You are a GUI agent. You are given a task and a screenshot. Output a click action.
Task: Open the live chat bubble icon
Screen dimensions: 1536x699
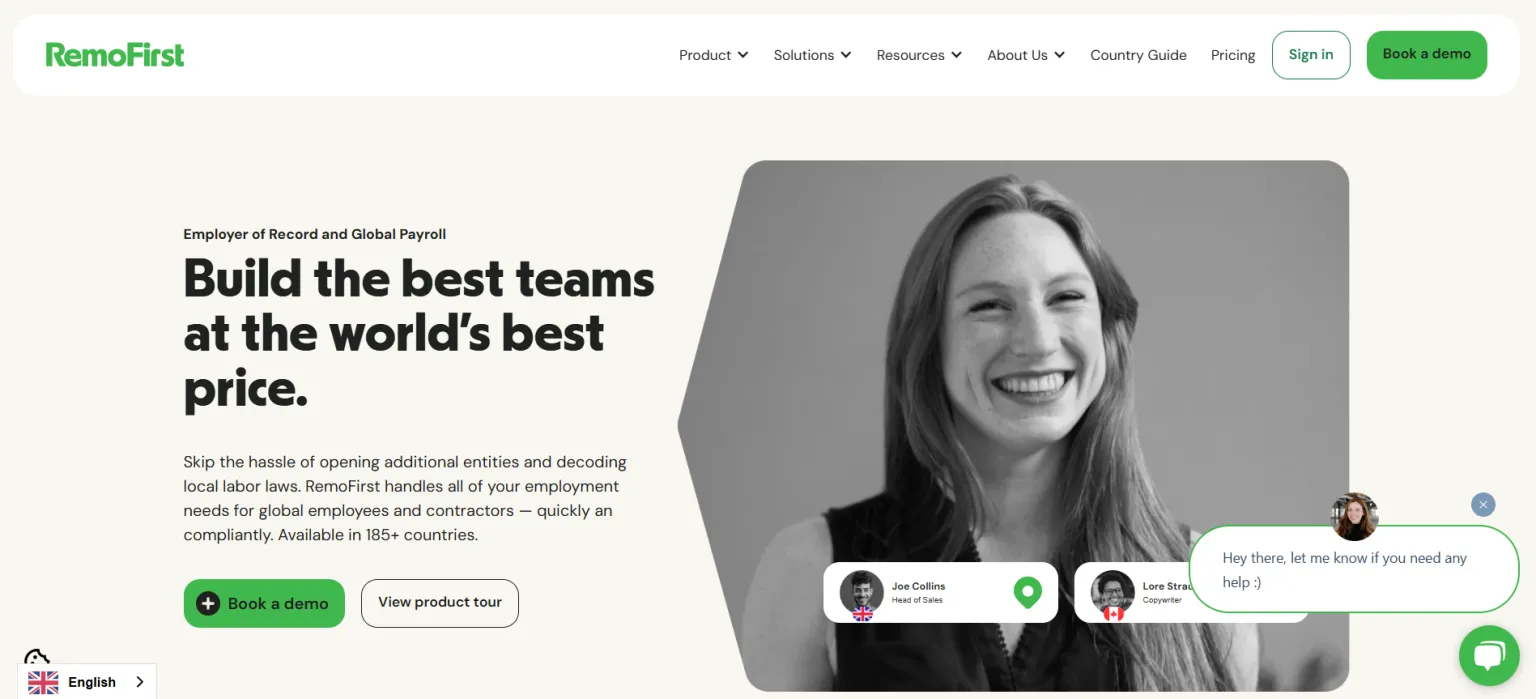(x=1489, y=656)
